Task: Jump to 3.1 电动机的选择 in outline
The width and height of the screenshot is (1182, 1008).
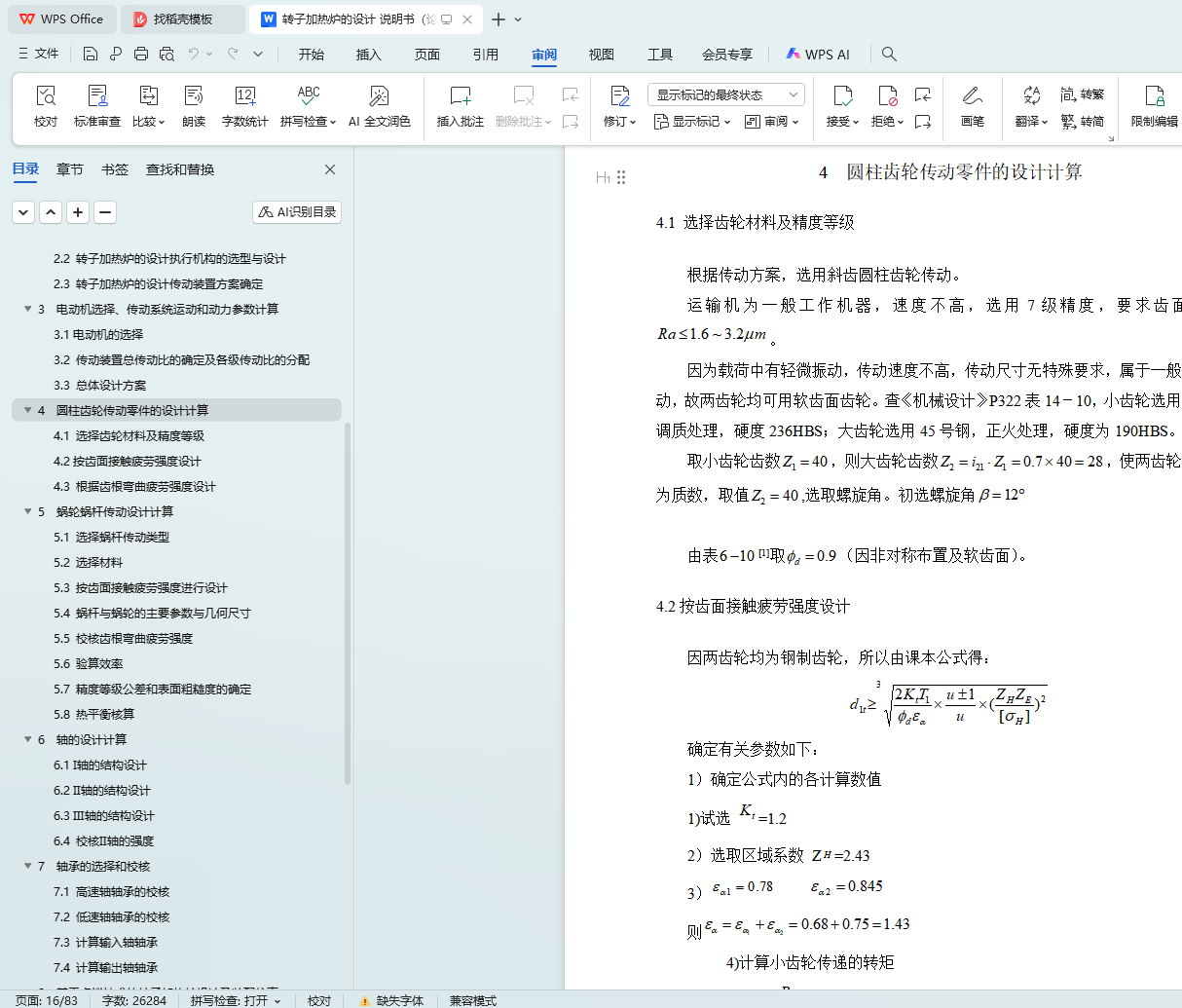Action: tap(98, 334)
